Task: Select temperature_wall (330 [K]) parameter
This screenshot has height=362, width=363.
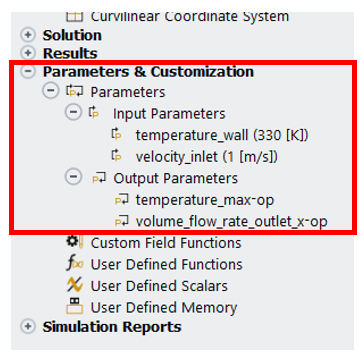Action: [222, 135]
